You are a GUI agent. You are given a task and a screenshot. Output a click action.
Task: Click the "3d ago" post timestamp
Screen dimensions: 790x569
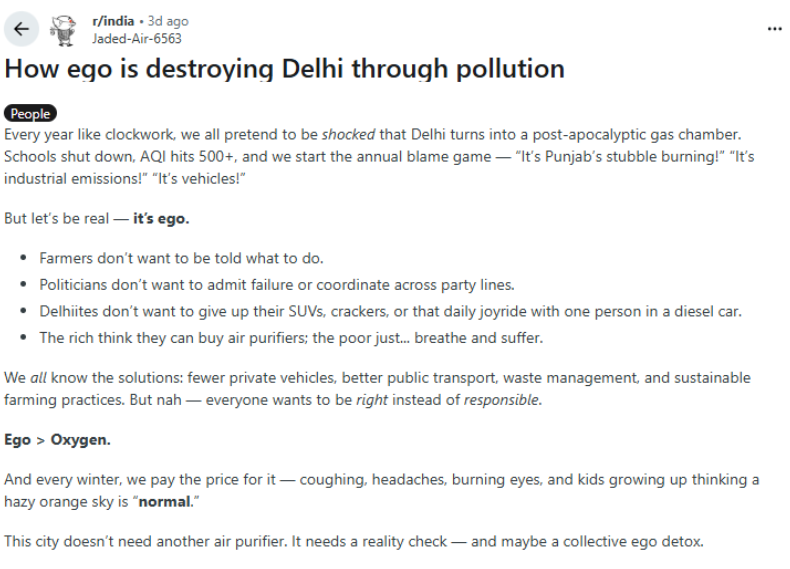[168, 21]
